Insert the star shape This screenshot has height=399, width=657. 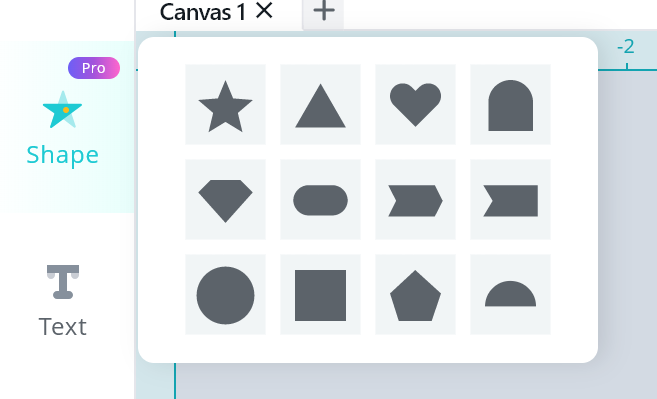(225, 104)
